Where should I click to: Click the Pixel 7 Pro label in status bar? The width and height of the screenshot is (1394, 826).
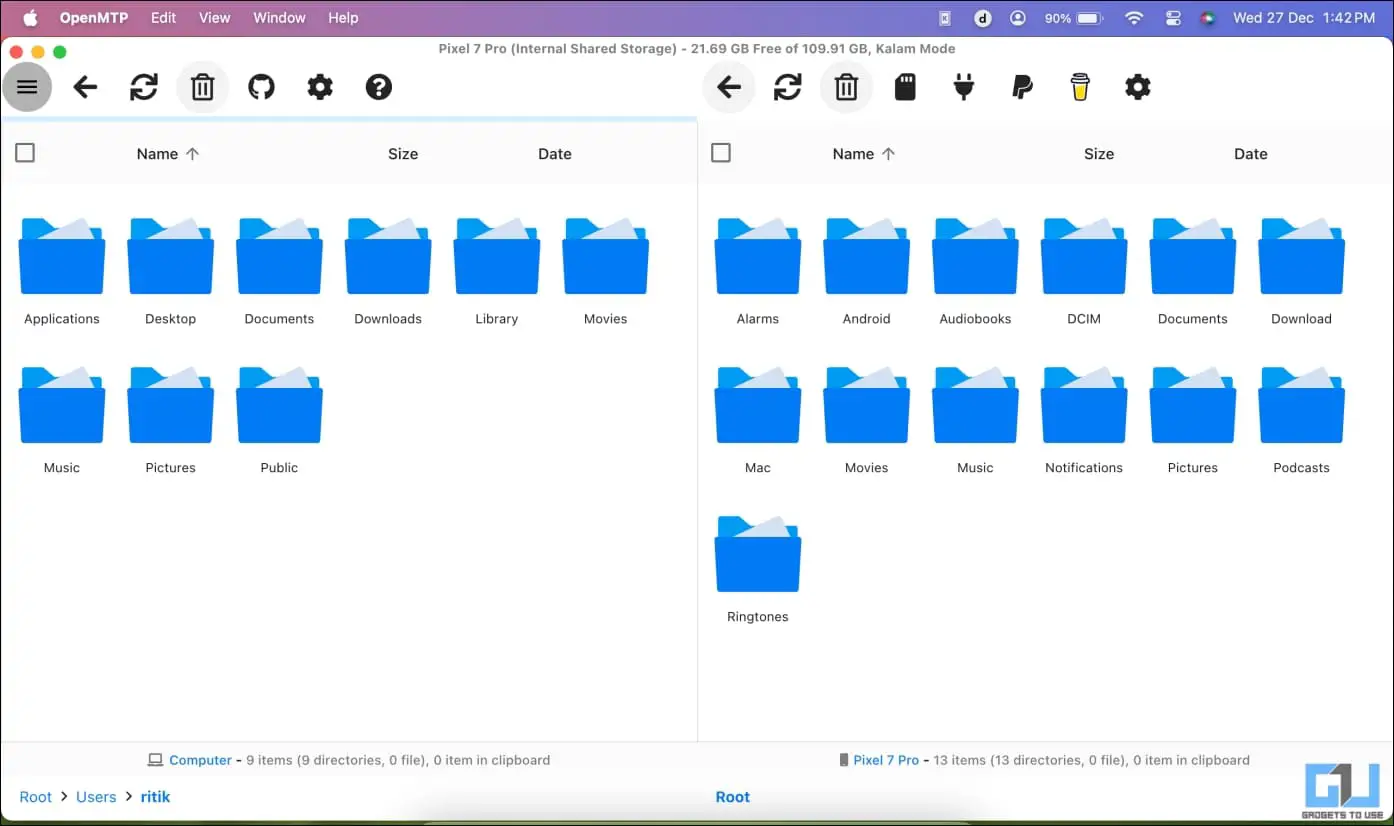pos(886,760)
